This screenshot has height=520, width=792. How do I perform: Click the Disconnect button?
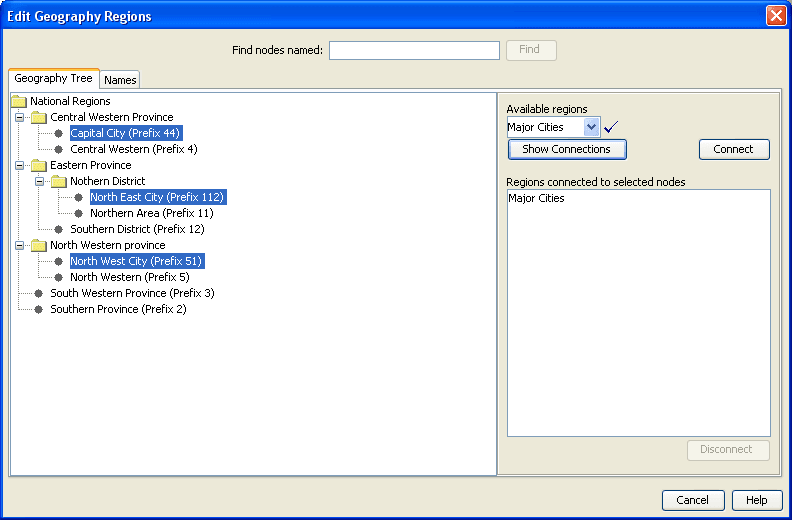(728, 450)
